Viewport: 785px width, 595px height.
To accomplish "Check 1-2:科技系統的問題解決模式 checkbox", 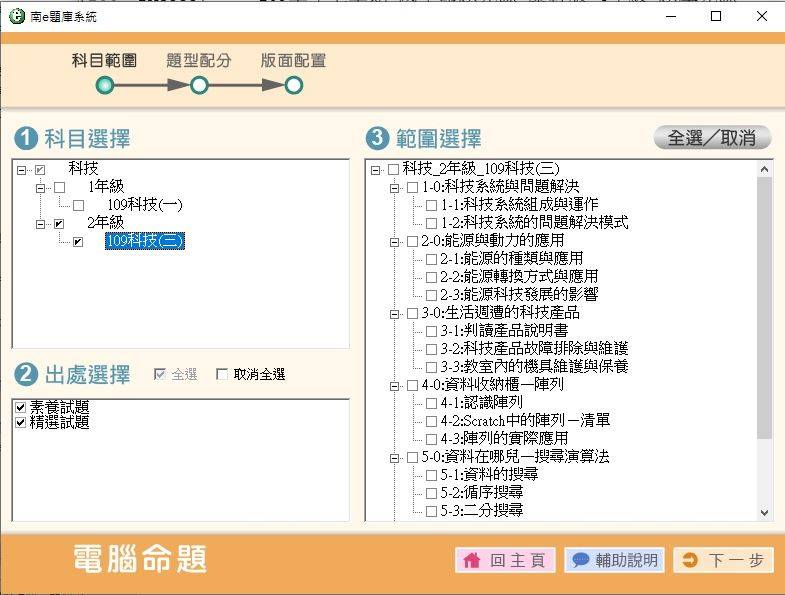I will click(x=432, y=223).
